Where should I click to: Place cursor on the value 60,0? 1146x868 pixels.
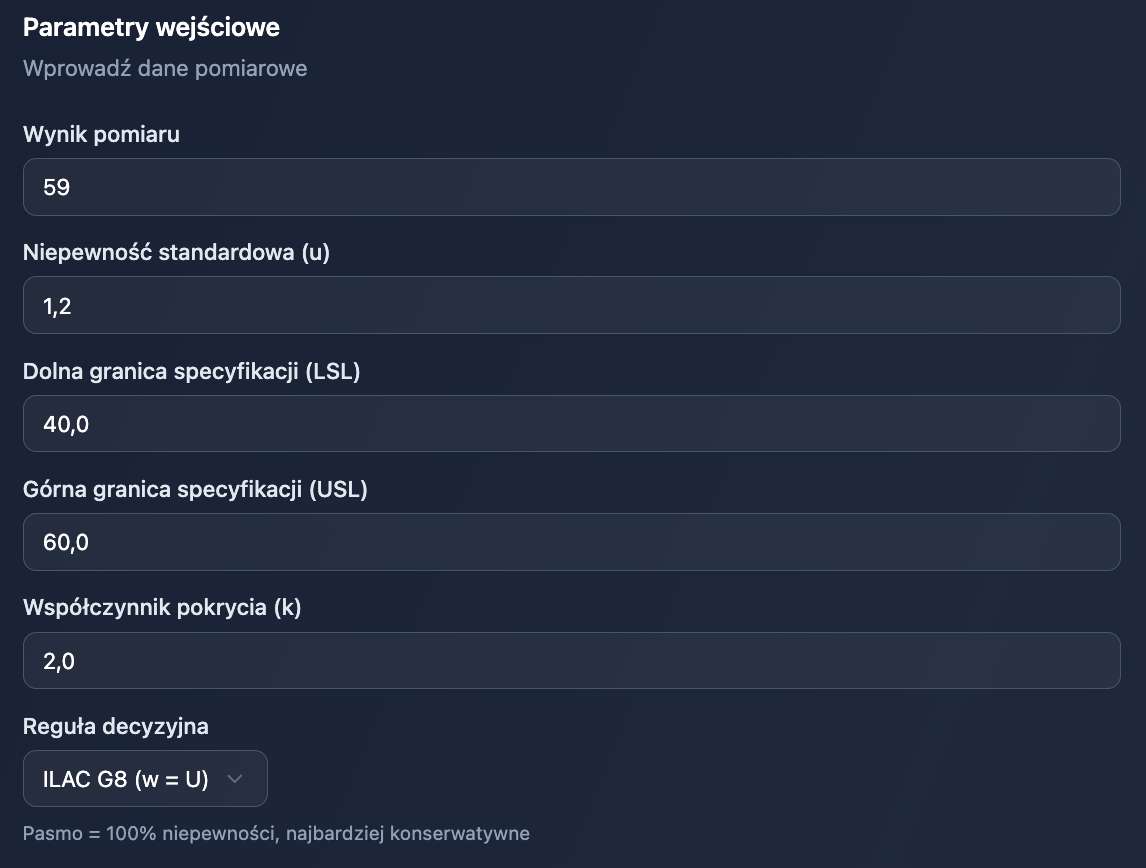click(x=66, y=542)
